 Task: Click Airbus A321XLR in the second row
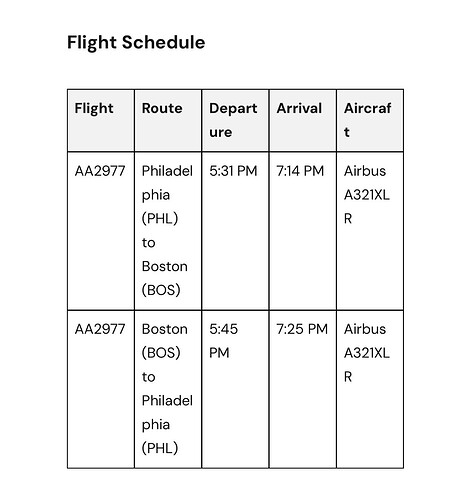point(367,353)
